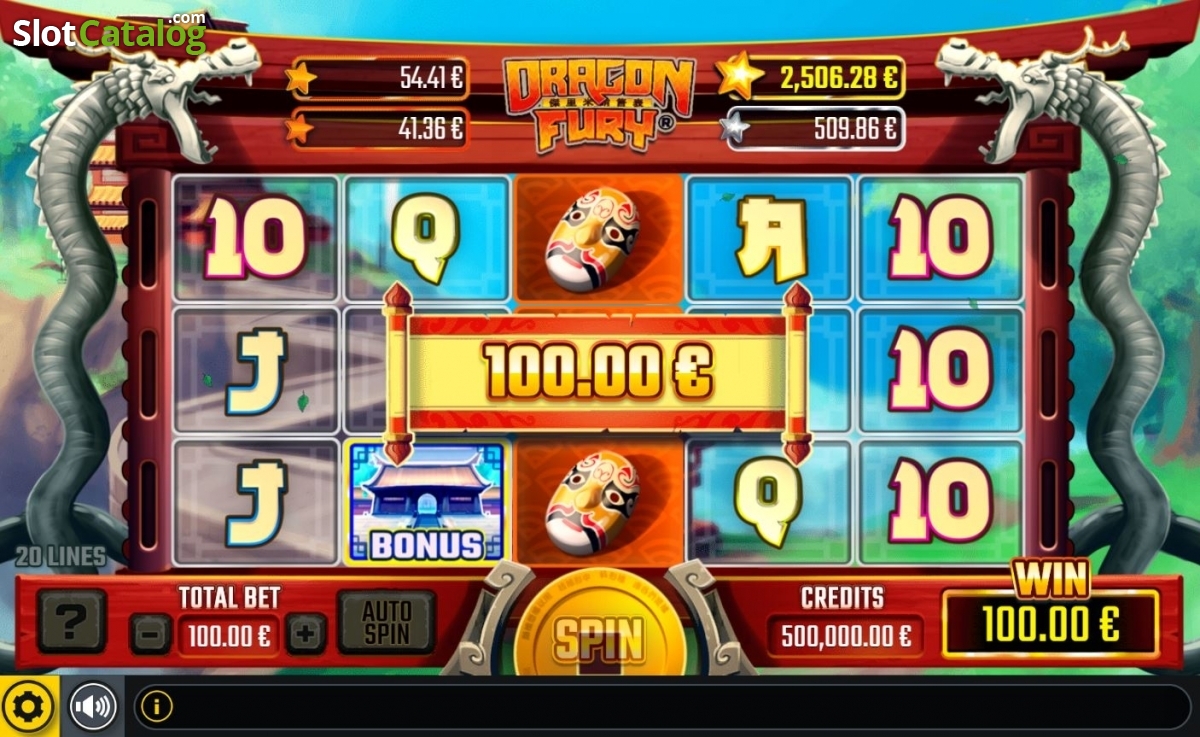Start Auto Spin mode
The height and width of the screenshot is (737, 1200).
pyautogui.click(x=386, y=621)
